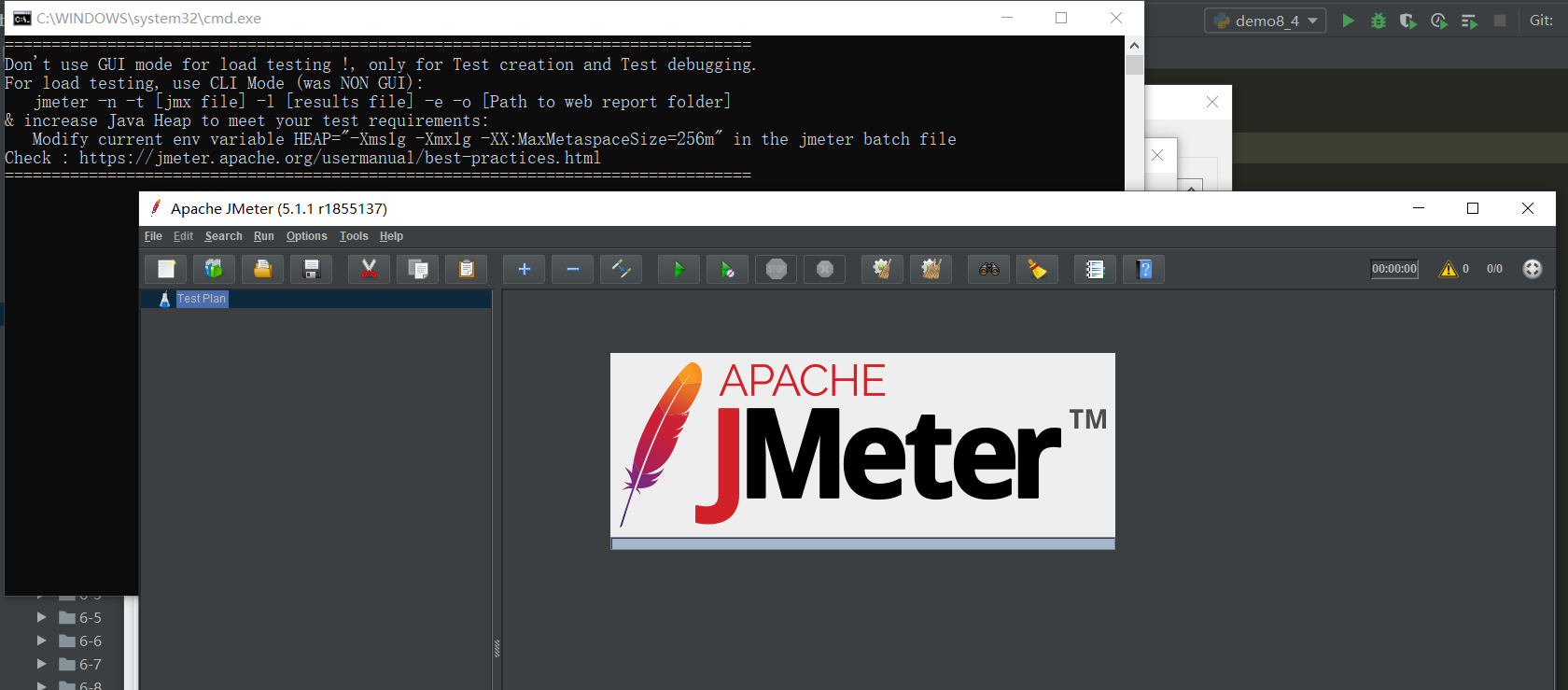Expand the 6-7 folder in IDE tree
The height and width of the screenshot is (690, 1568).
[41, 664]
